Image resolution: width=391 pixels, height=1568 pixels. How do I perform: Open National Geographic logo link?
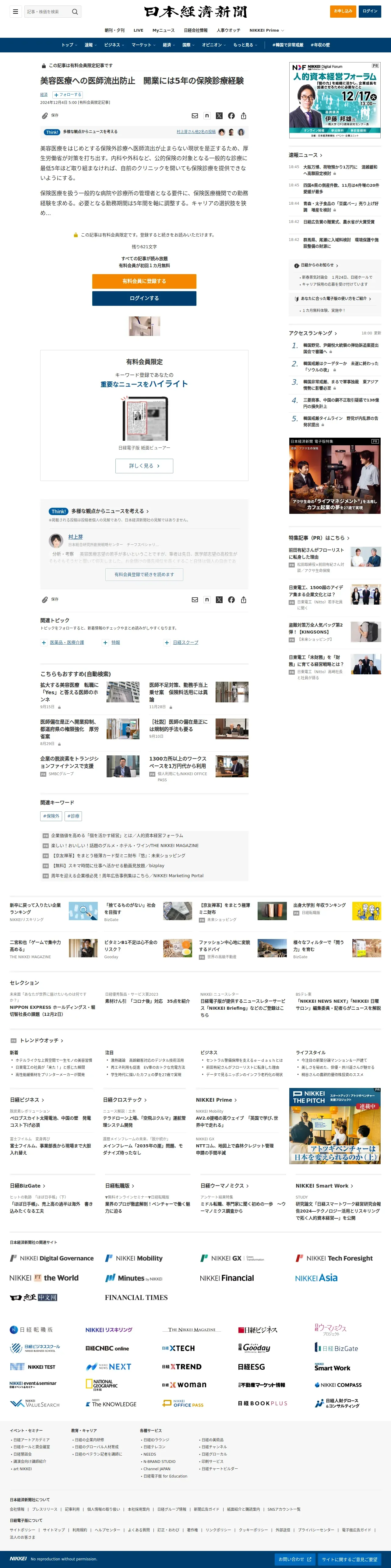(x=102, y=1384)
